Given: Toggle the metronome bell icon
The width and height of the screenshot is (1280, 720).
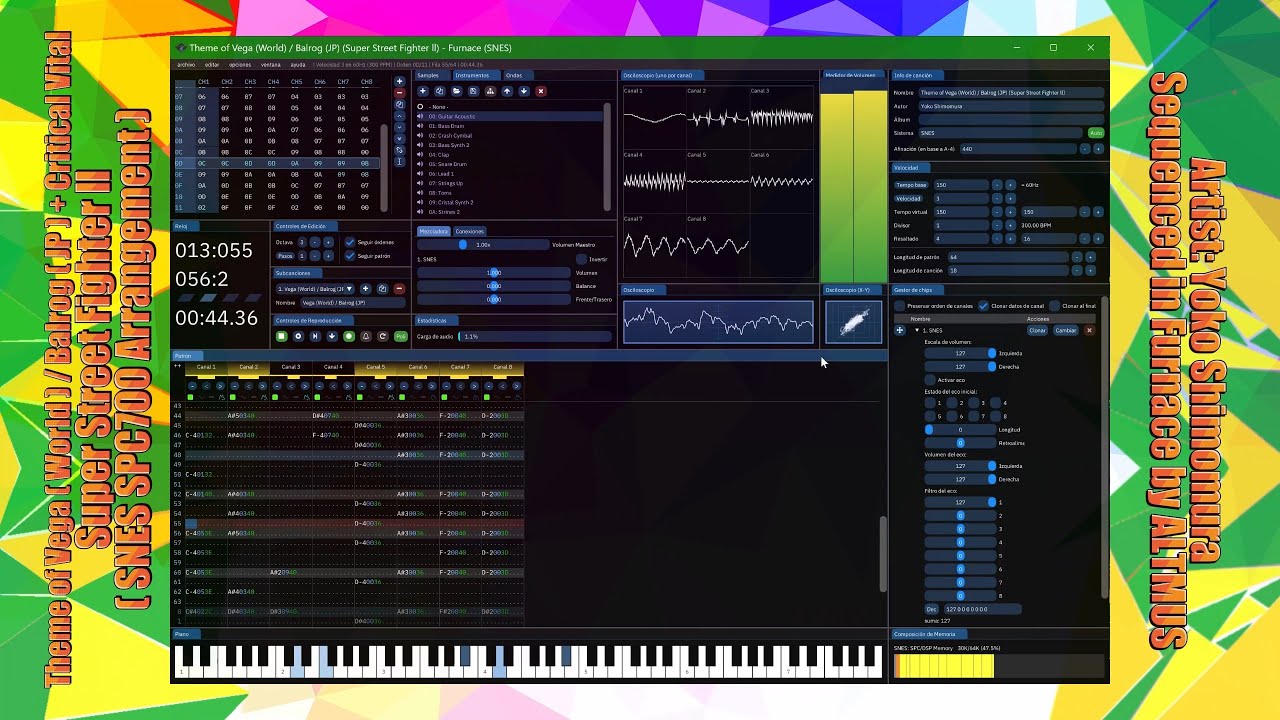Looking at the screenshot, I should 366,336.
